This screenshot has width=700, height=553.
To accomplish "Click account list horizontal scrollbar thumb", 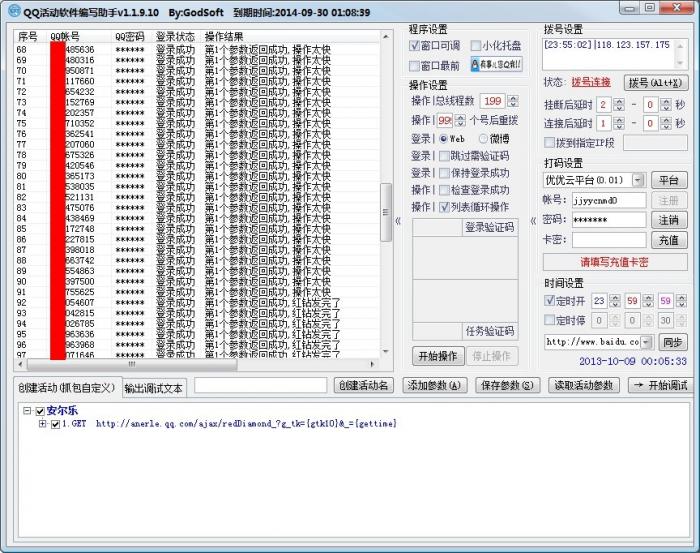I will [x=132, y=364].
